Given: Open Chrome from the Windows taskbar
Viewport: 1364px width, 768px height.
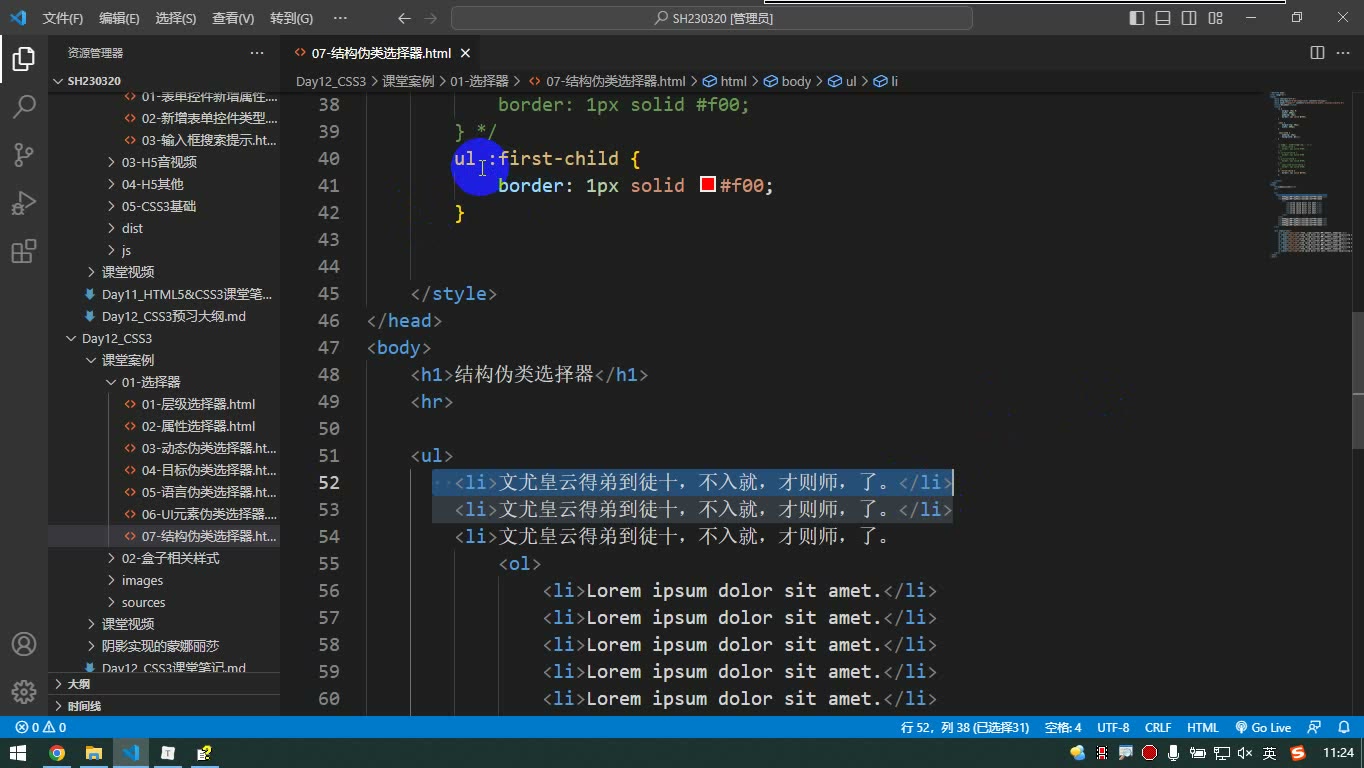Looking at the screenshot, I should pyautogui.click(x=57, y=753).
